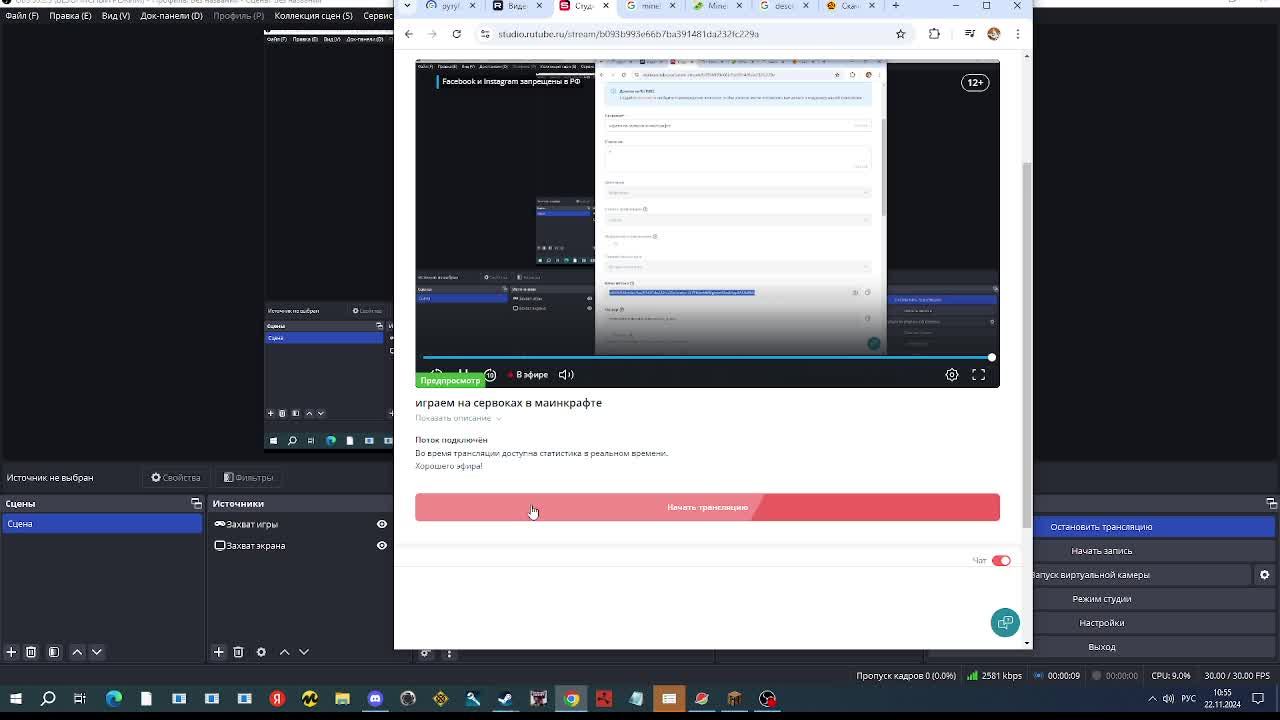Viewport: 1280px width, 720px height.
Task: Move the source down in the Sources list
Action: point(304,652)
